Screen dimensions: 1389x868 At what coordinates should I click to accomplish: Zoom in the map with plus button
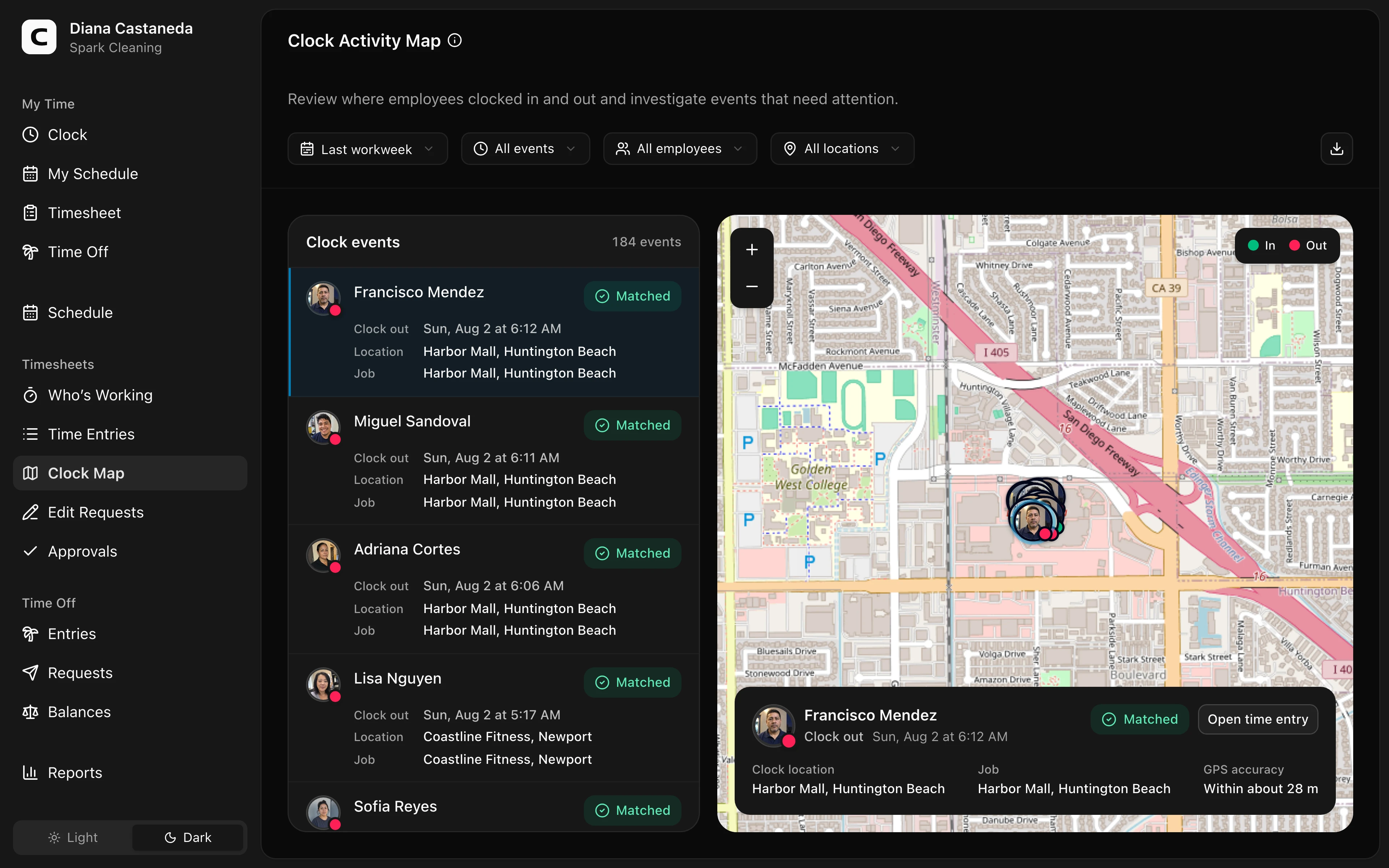coord(752,250)
